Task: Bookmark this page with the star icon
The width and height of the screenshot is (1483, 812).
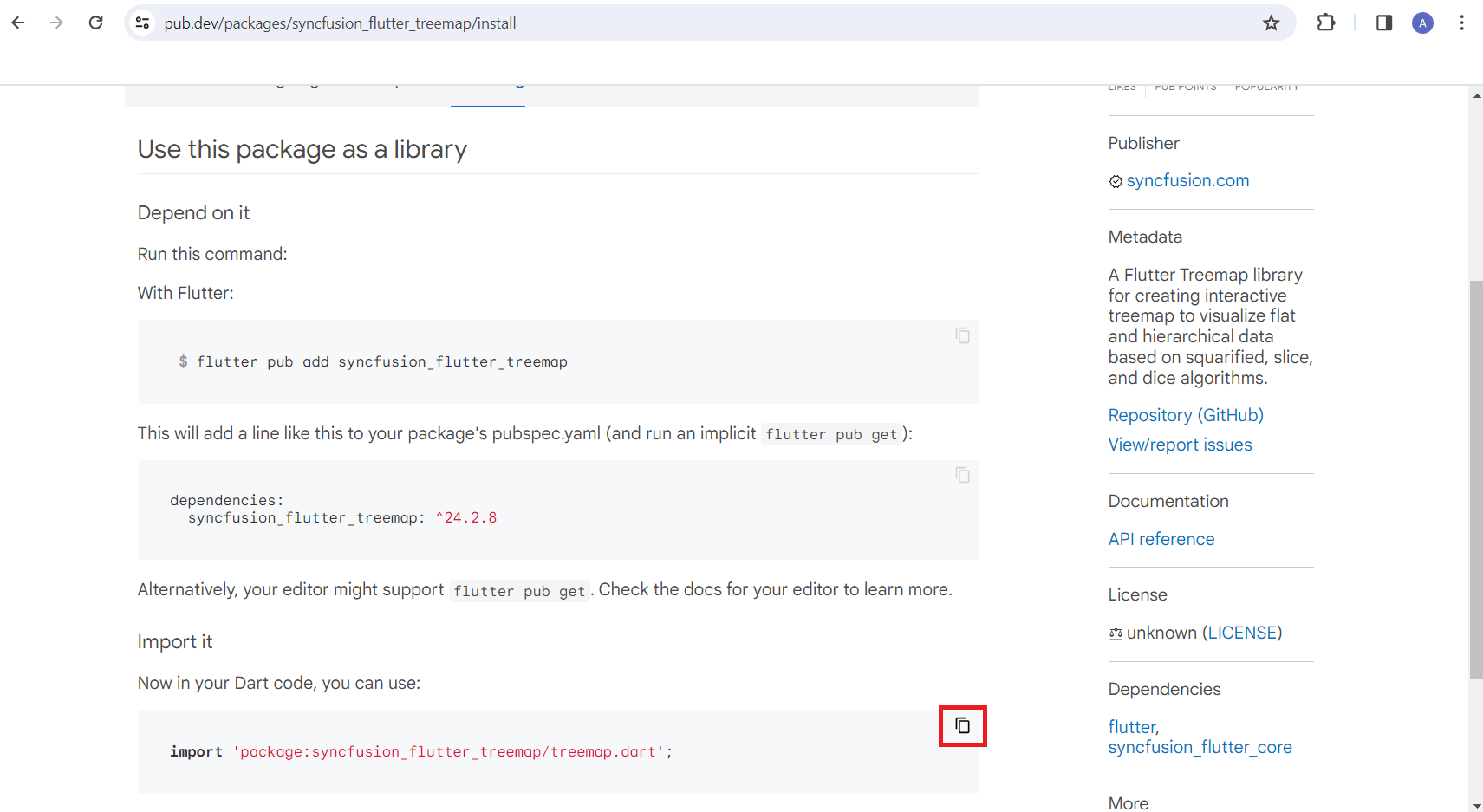Action: pyautogui.click(x=1271, y=23)
